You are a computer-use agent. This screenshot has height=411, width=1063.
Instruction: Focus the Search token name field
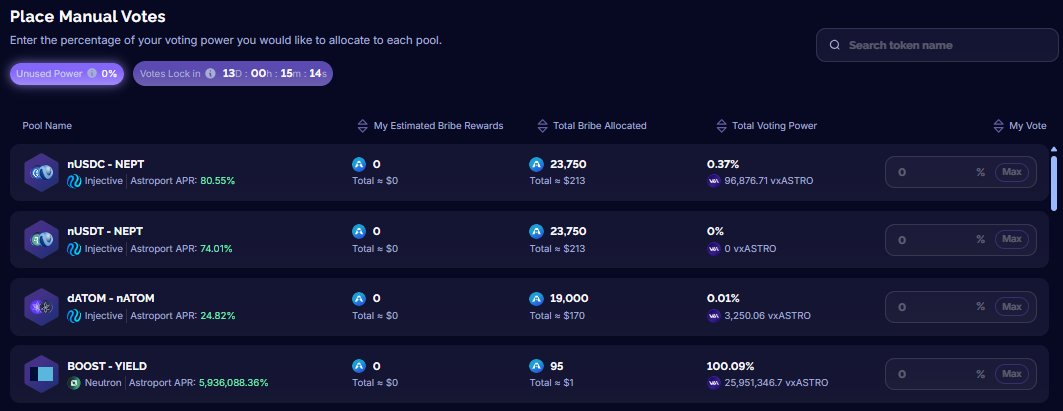(937, 45)
